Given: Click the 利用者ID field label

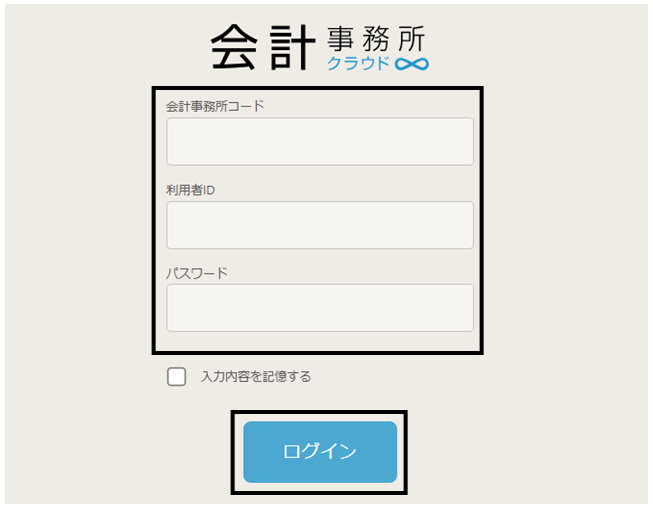Looking at the screenshot, I should 190,190.
